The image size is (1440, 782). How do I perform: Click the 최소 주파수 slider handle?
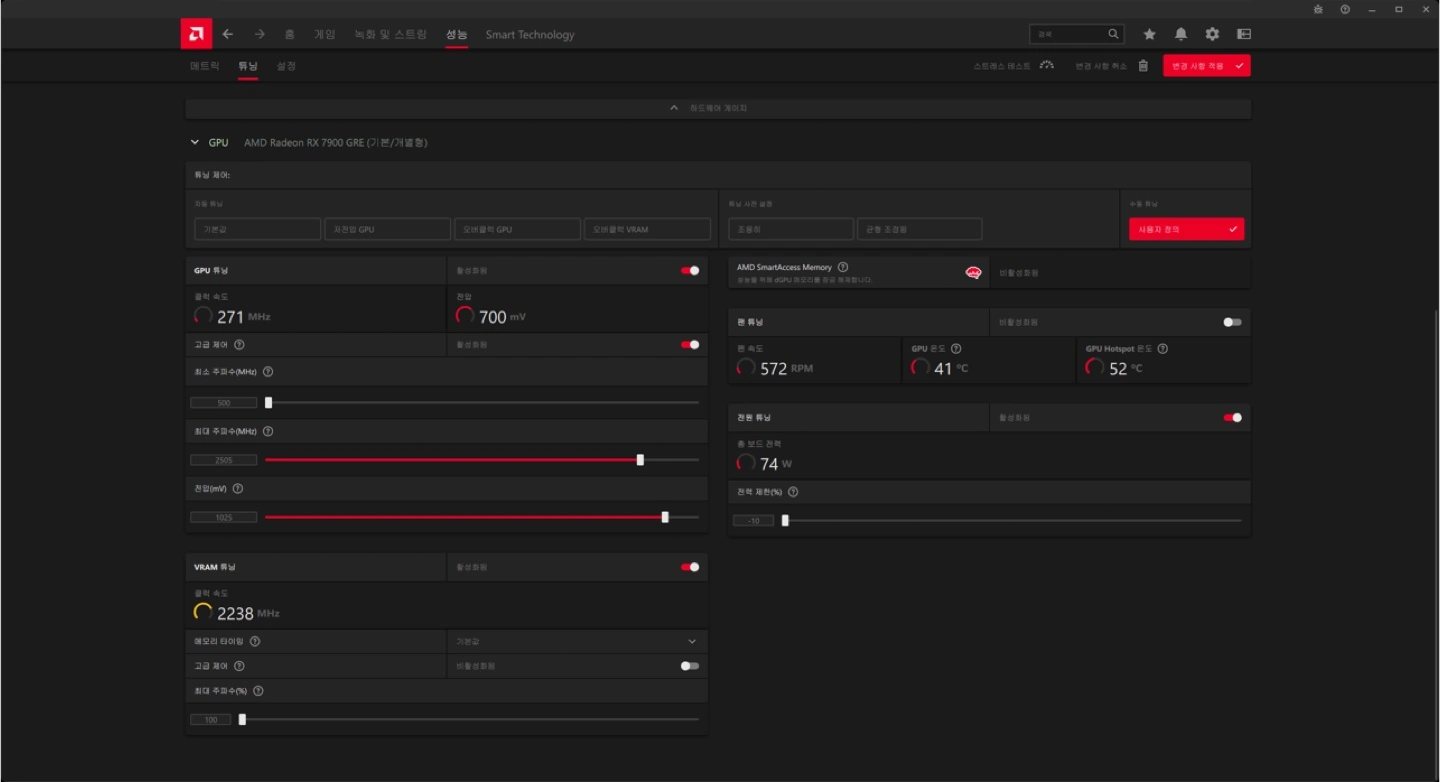click(x=268, y=402)
